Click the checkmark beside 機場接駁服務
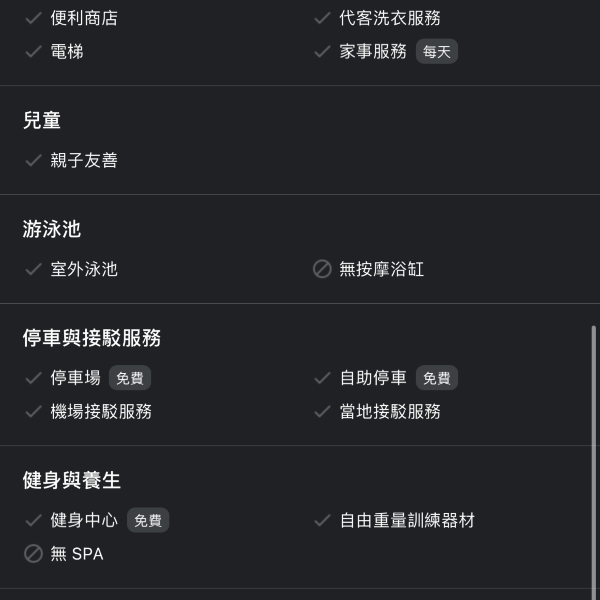600x600 pixels. [33, 411]
